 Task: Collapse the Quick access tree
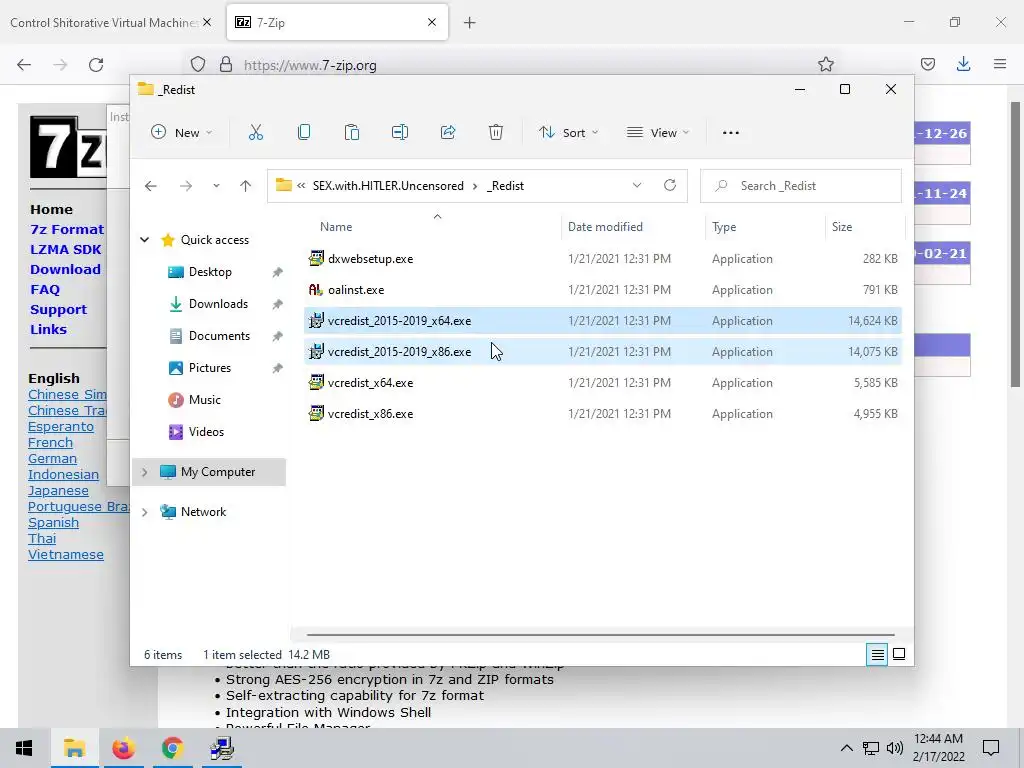[x=144, y=240]
